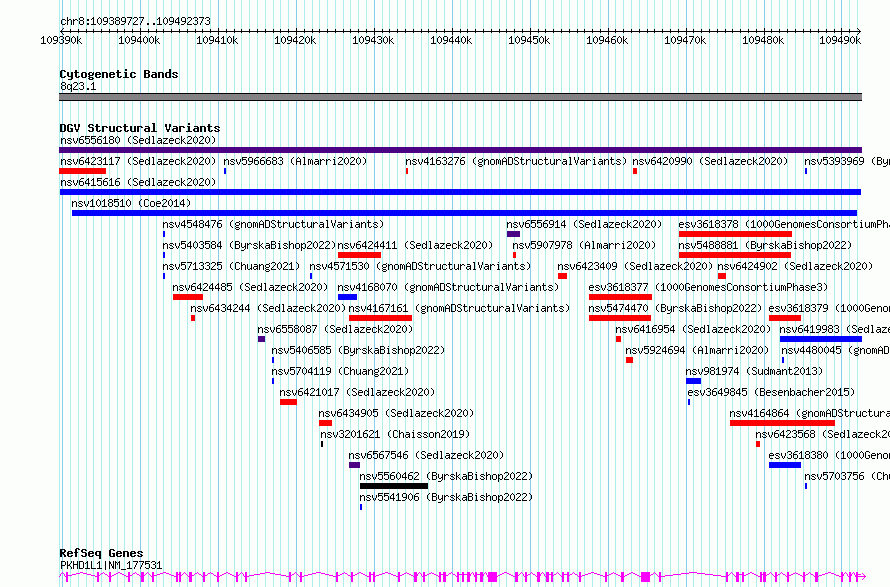Select the red nsv6421017 variant bar
Screen dimensions: 890x587
(288, 402)
